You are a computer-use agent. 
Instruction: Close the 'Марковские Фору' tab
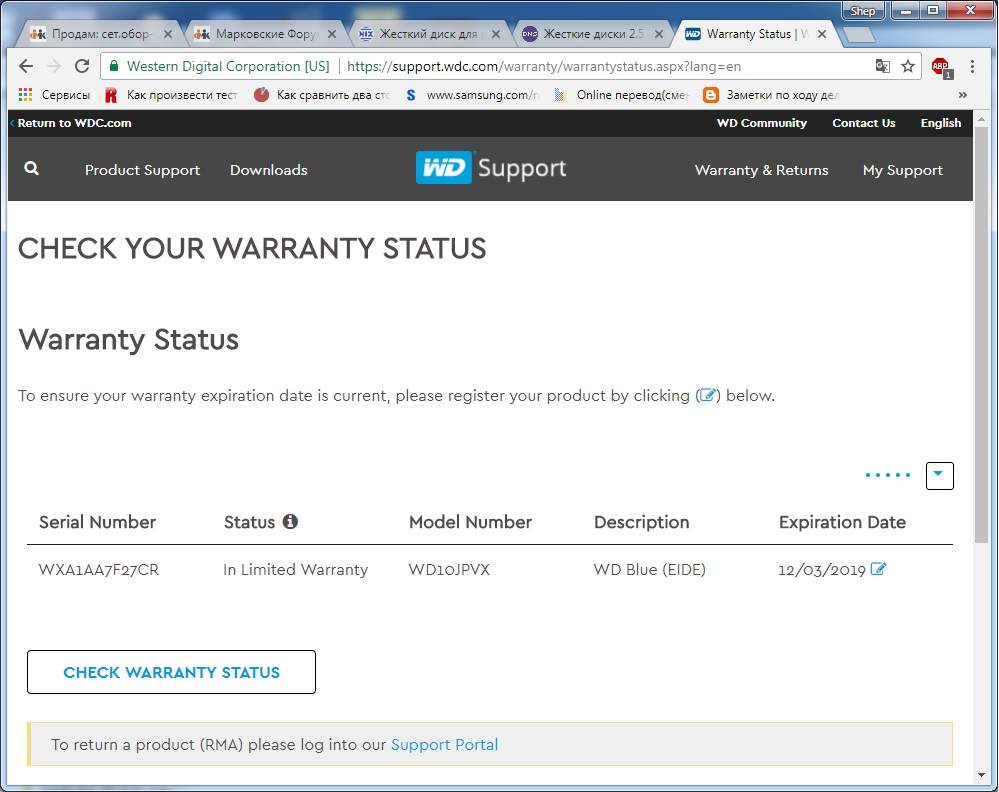(x=332, y=34)
